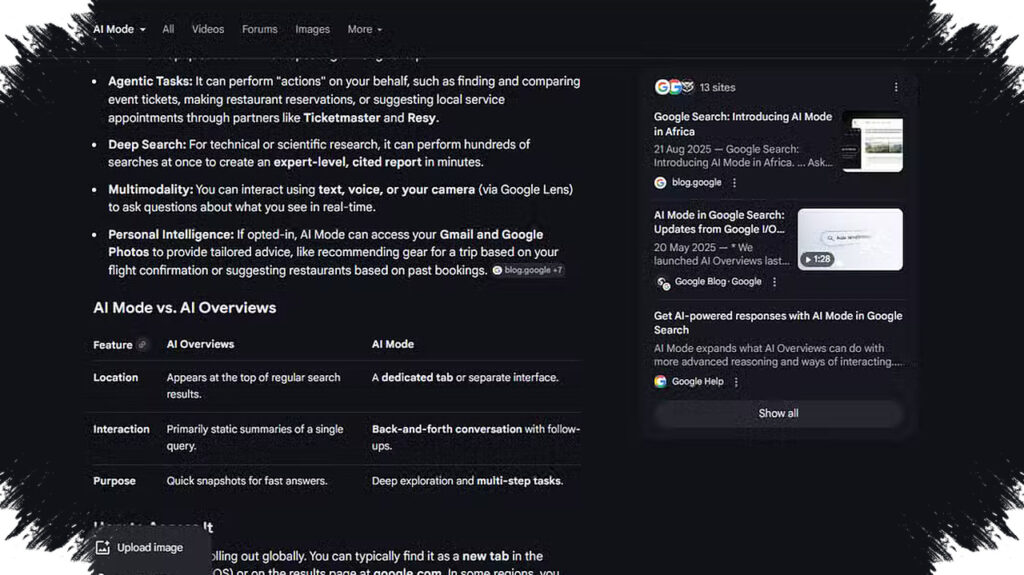Switch to the Videos tab
The image size is (1024, 575).
(x=208, y=29)
